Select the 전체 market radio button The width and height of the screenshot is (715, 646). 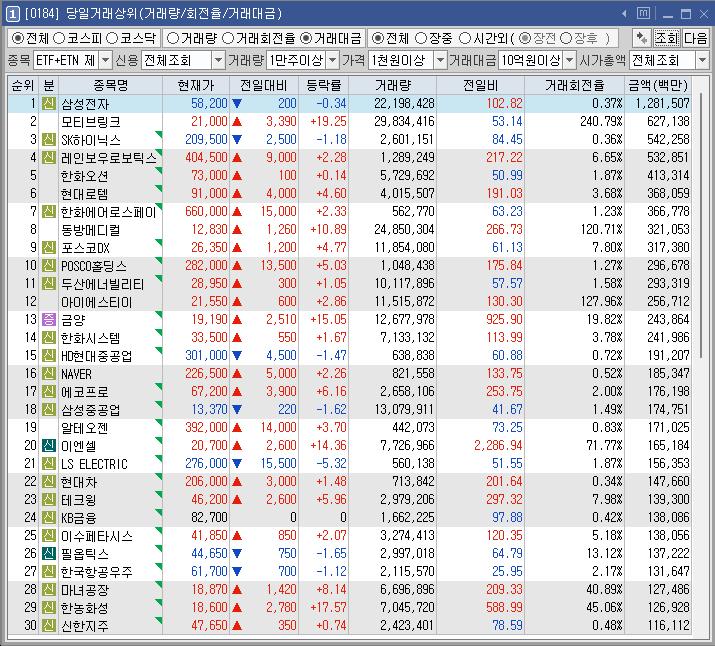[17, 38]
